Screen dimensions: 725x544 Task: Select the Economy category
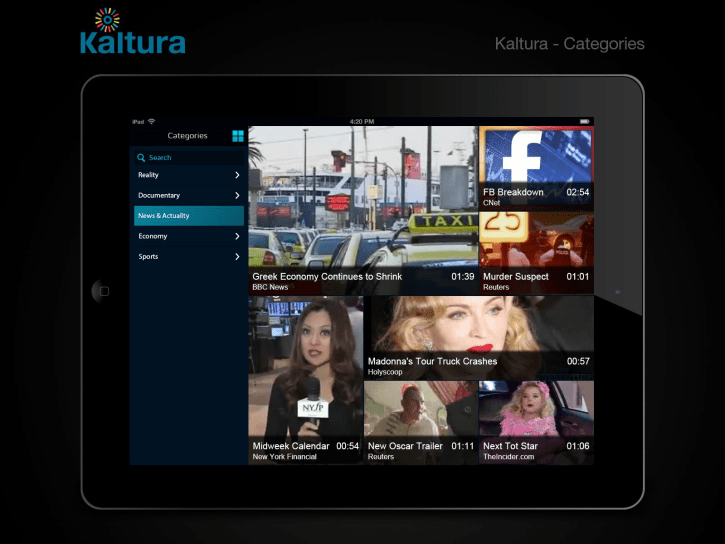point(189,236)
